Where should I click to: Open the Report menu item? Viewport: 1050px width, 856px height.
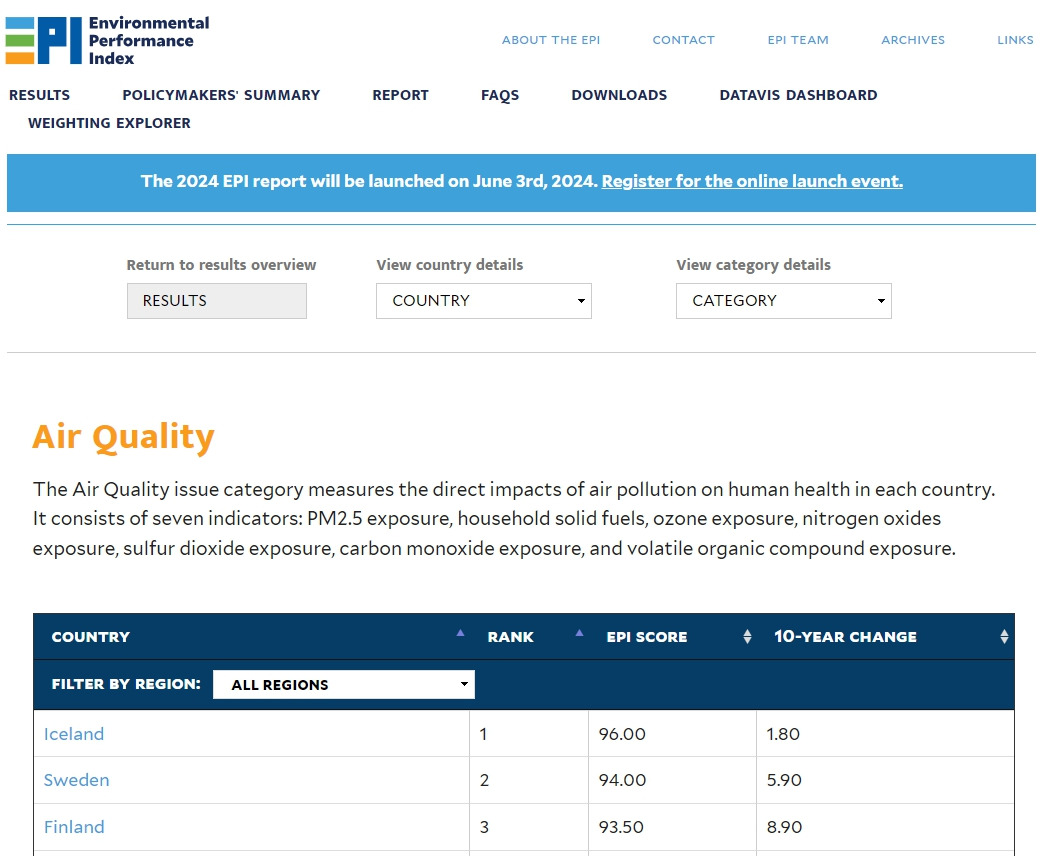tap(400, 95)
